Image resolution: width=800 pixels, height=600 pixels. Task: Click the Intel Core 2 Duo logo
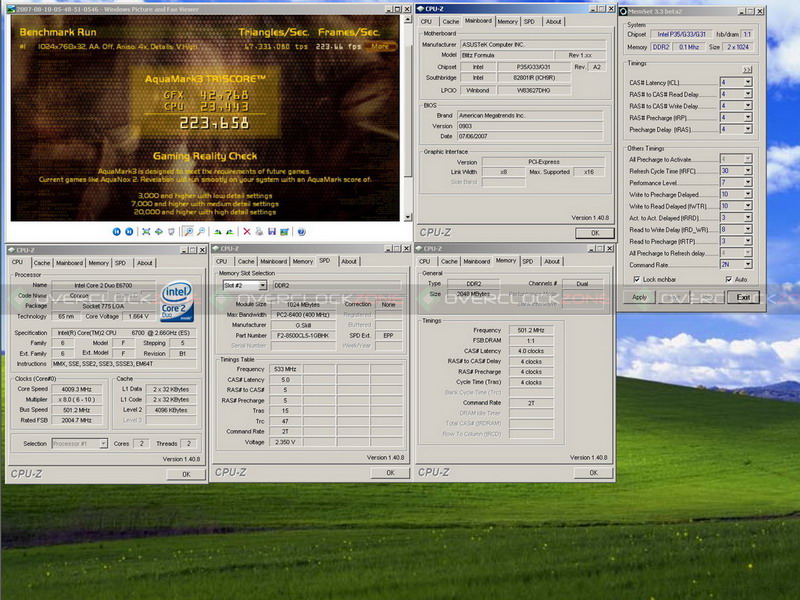pyautogui.click(x=177, y=301)
